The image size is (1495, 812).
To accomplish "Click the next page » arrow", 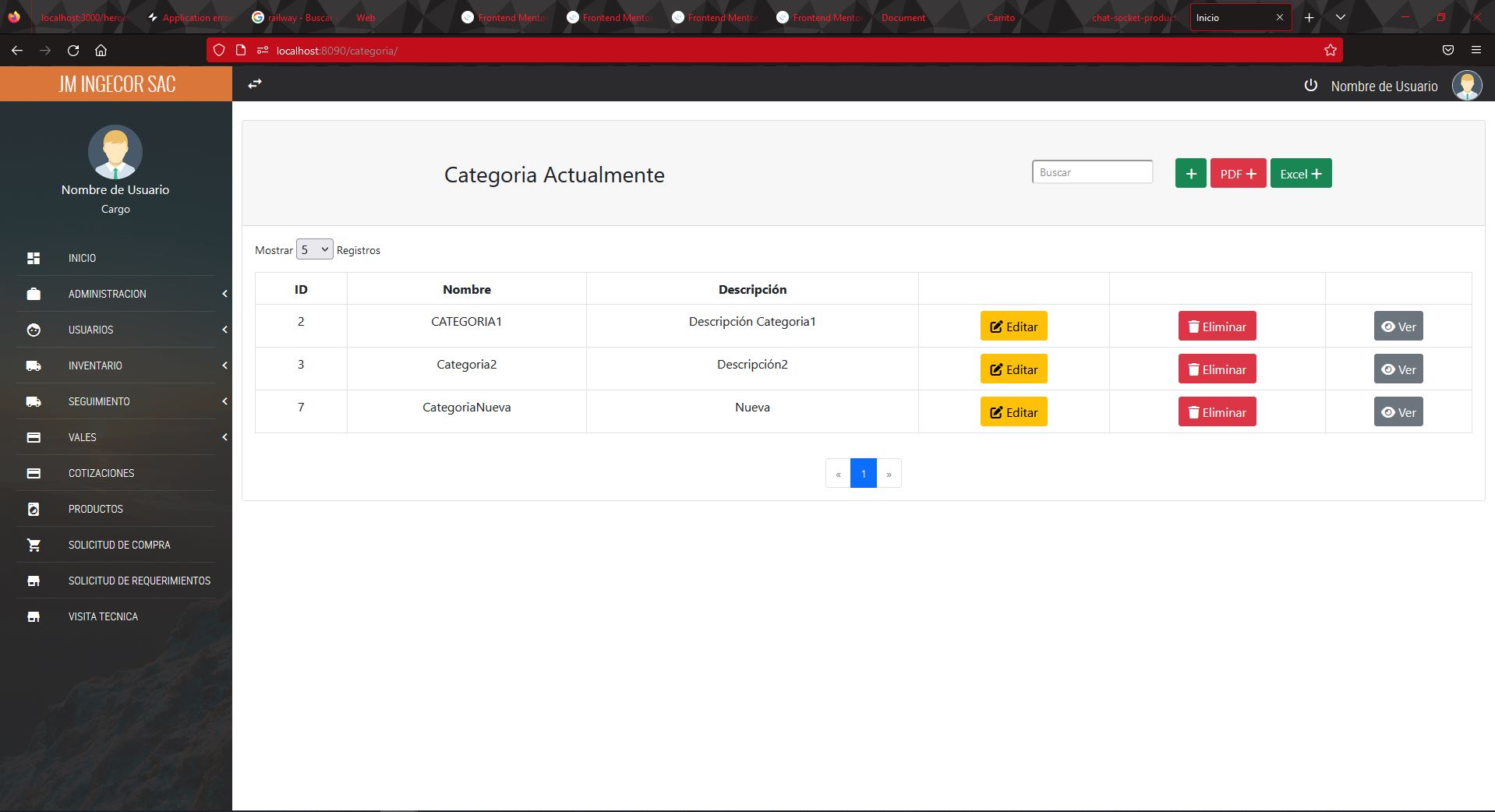I will [889, 473].
